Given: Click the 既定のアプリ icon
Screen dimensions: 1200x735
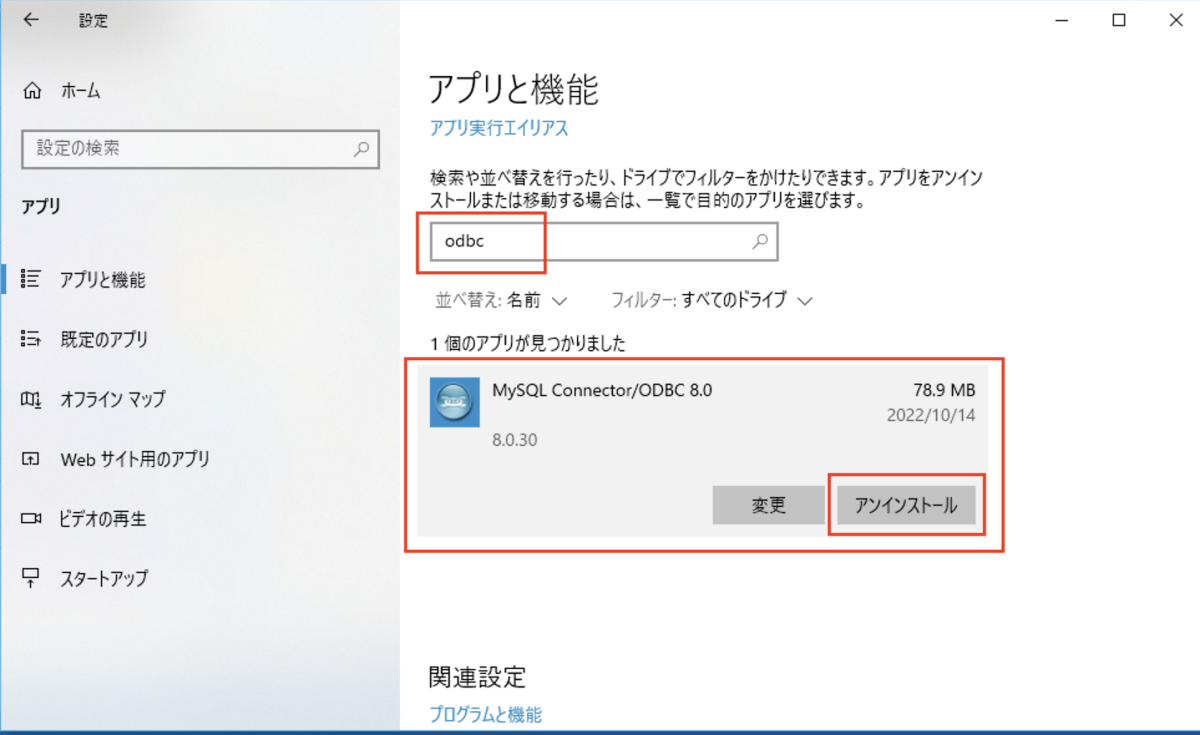Looking at the screenshot, I should click(x=31, y=339).
